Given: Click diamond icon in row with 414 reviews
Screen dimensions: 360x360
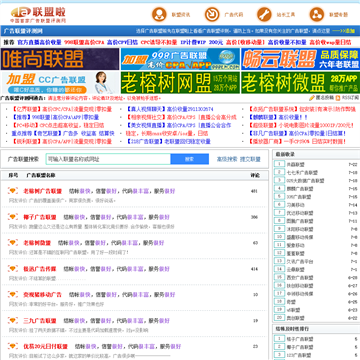Looking at the screenshot, I should pos(13,269).
